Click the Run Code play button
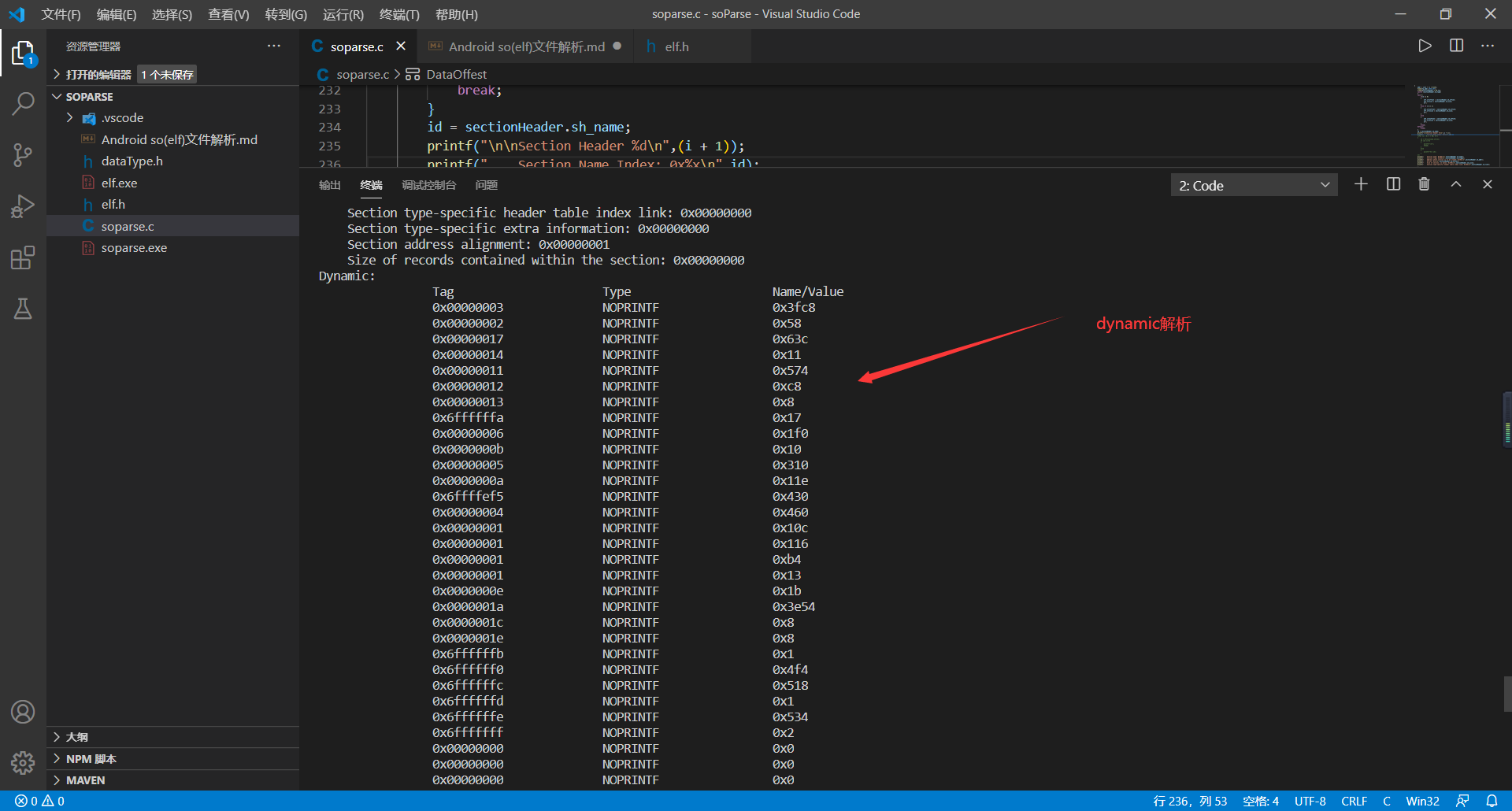Image resolution: width=1512 pixels, height=811 pixels. pyautogui.click(x=1425, y=46)
